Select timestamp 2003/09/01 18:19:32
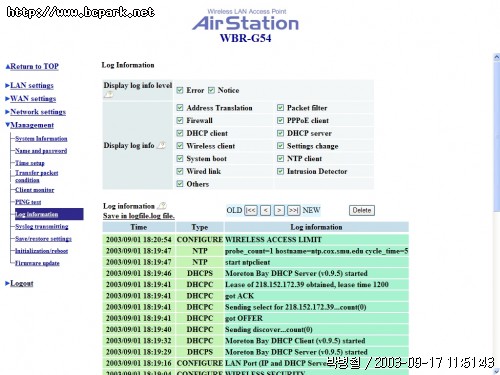The width and height of the screenshot is (500, 375). click(x=139, y=341)
